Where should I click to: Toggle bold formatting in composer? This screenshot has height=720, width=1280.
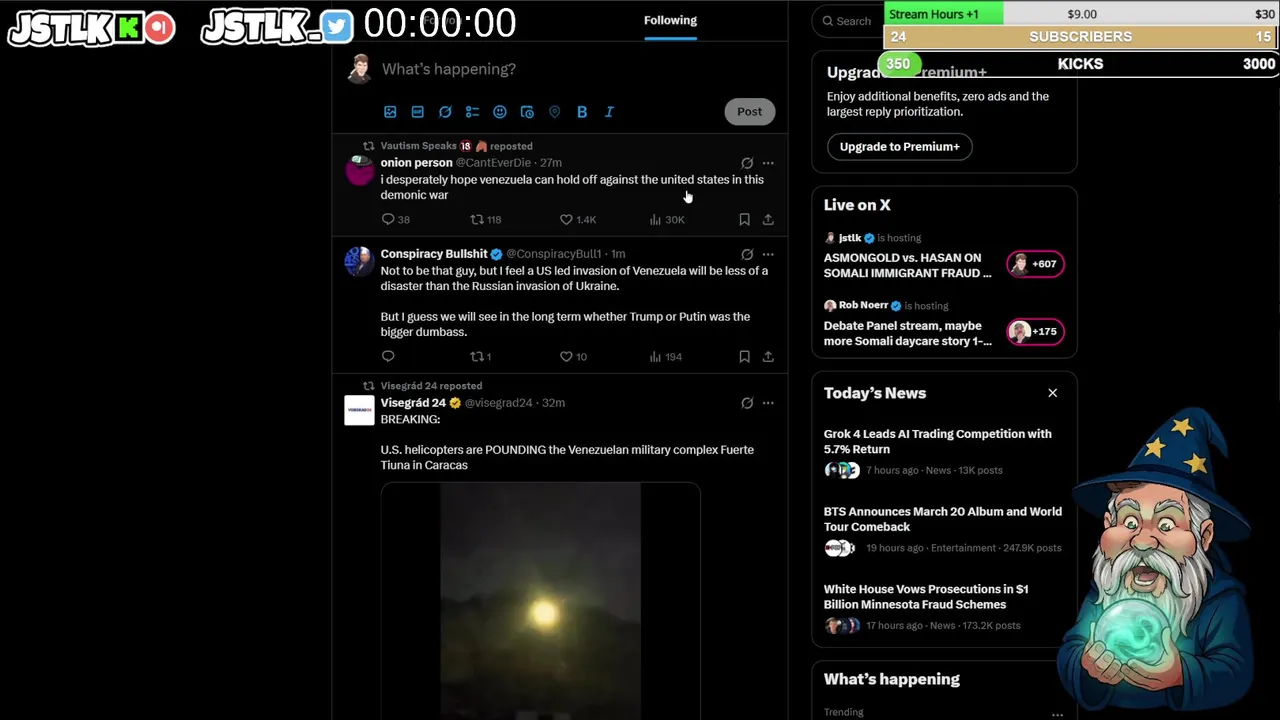pyautogui.click(x=582, y=112)
